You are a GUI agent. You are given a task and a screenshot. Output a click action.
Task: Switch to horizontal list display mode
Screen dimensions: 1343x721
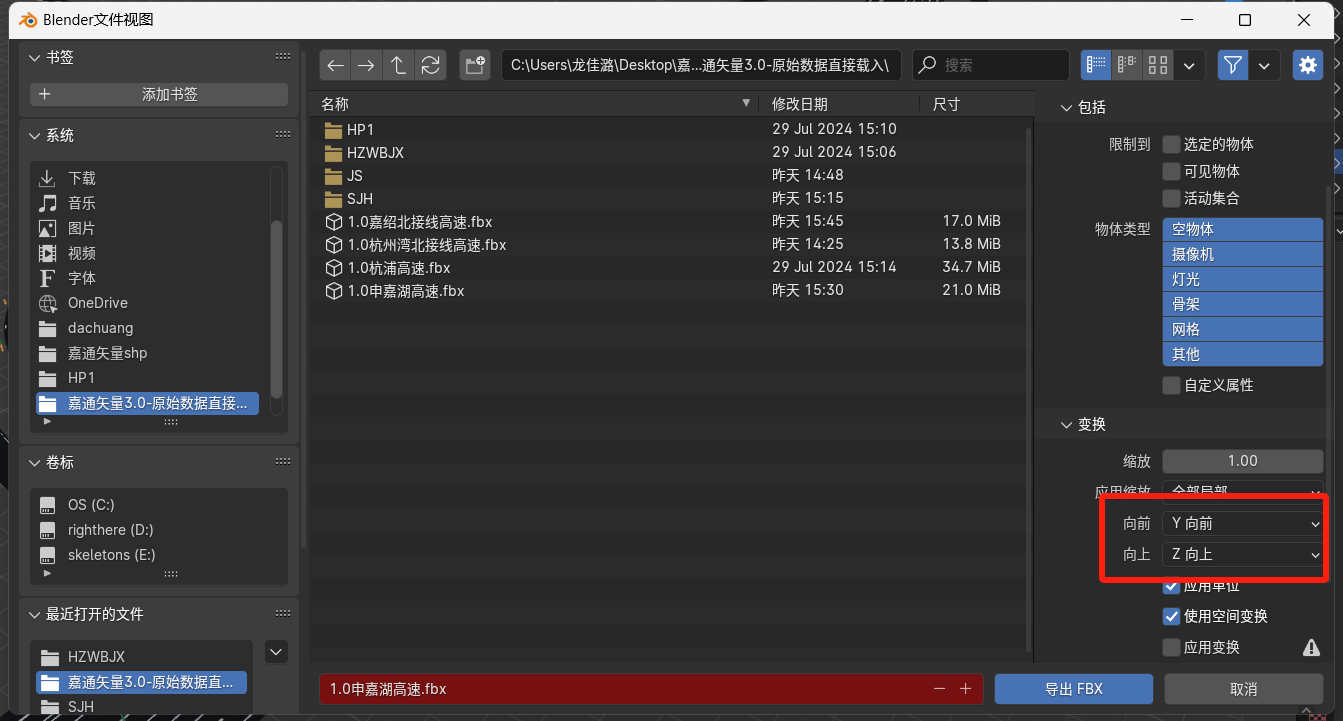tap(1128, 65)
